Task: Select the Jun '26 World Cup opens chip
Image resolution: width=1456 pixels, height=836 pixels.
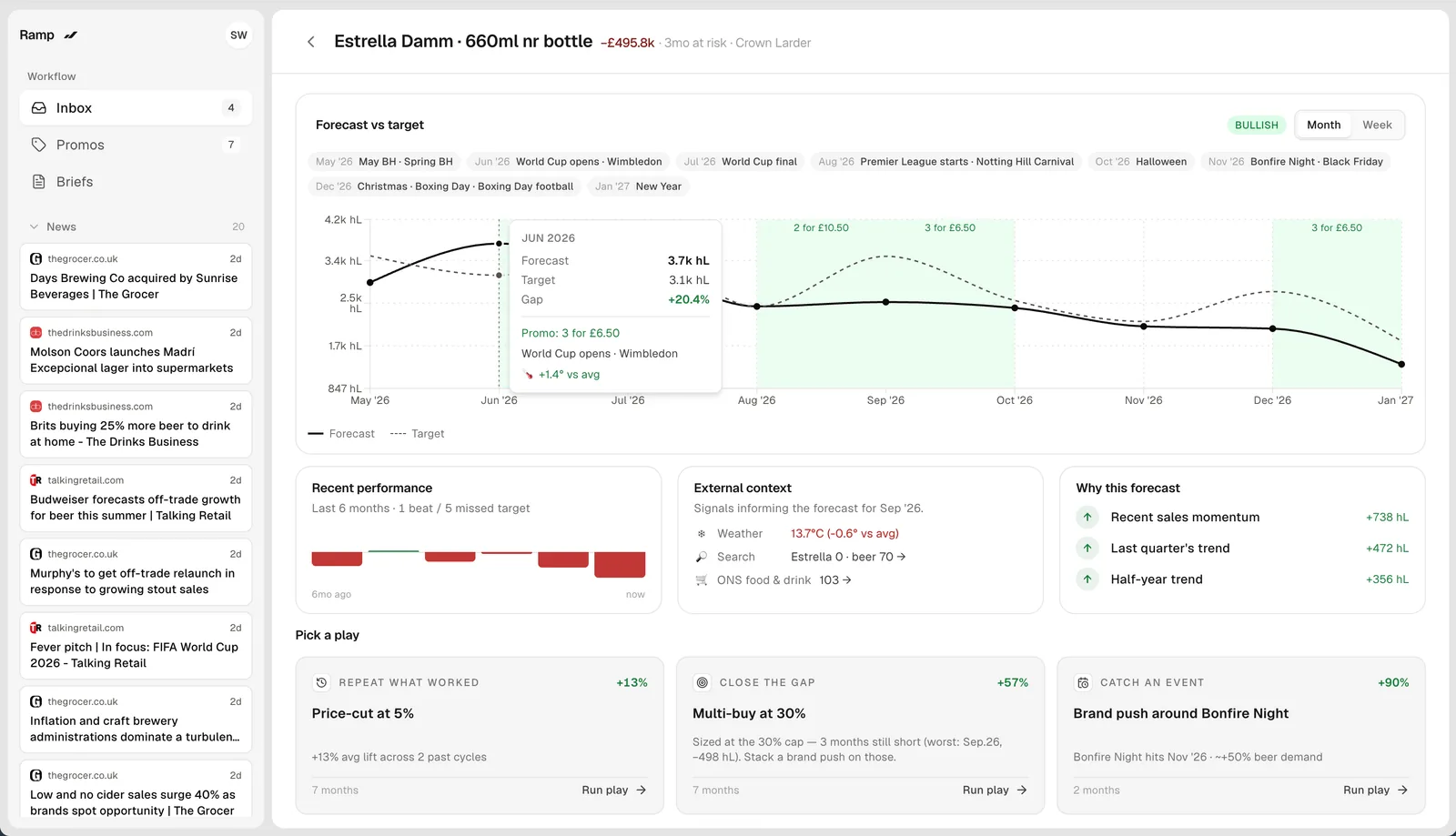Action: [x=569, y=162]
